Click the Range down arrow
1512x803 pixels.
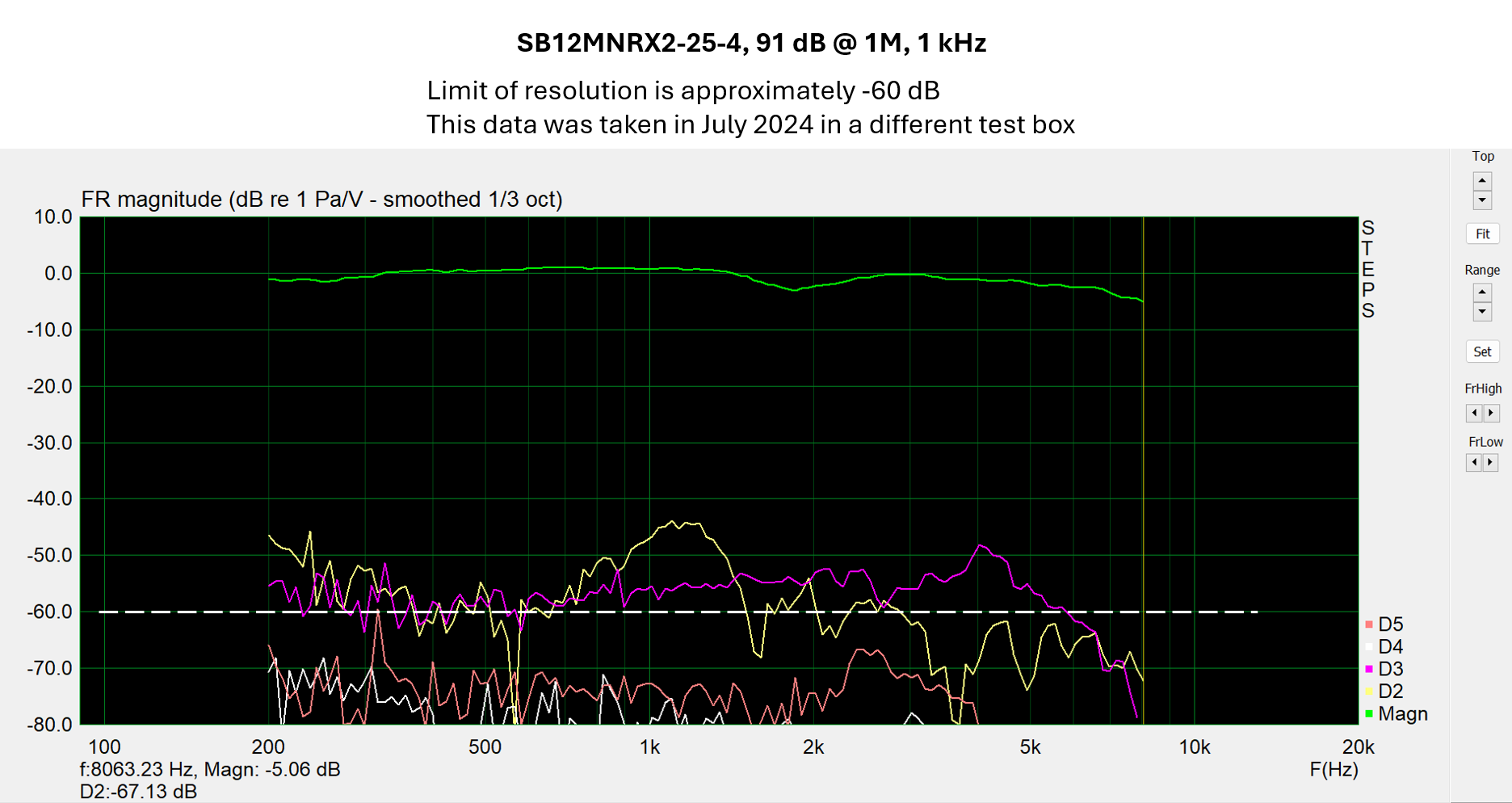tap(1482, 312)
